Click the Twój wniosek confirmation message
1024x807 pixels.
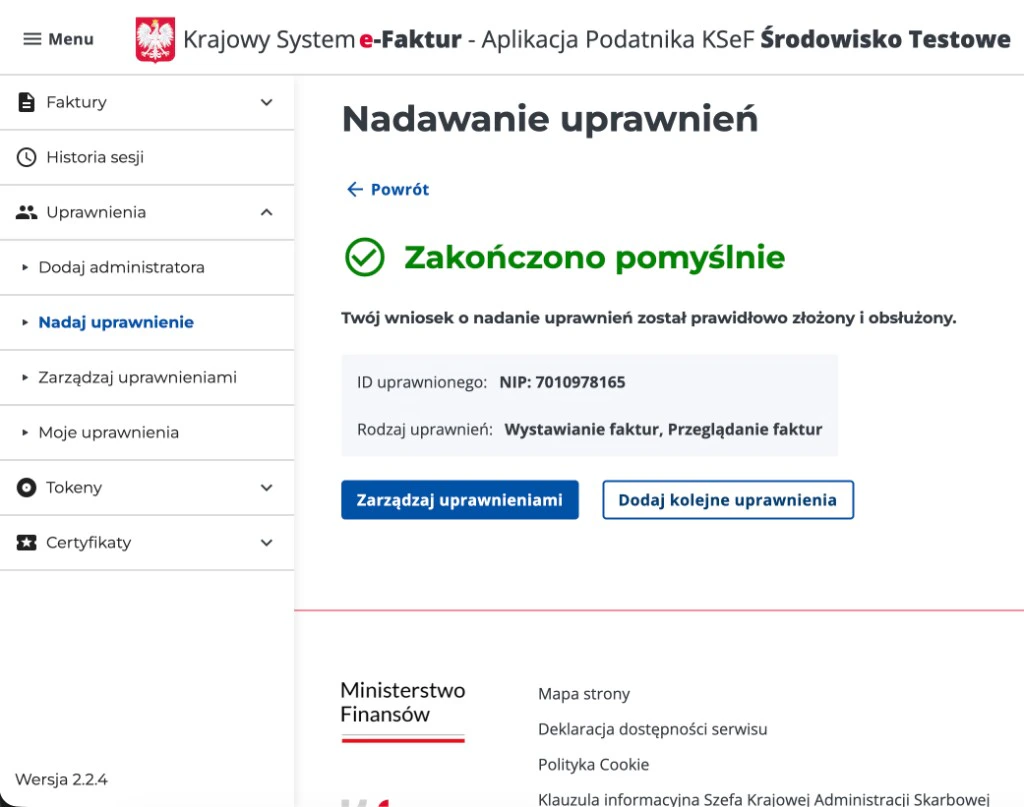pyautogui.click(x=648, y=318)
